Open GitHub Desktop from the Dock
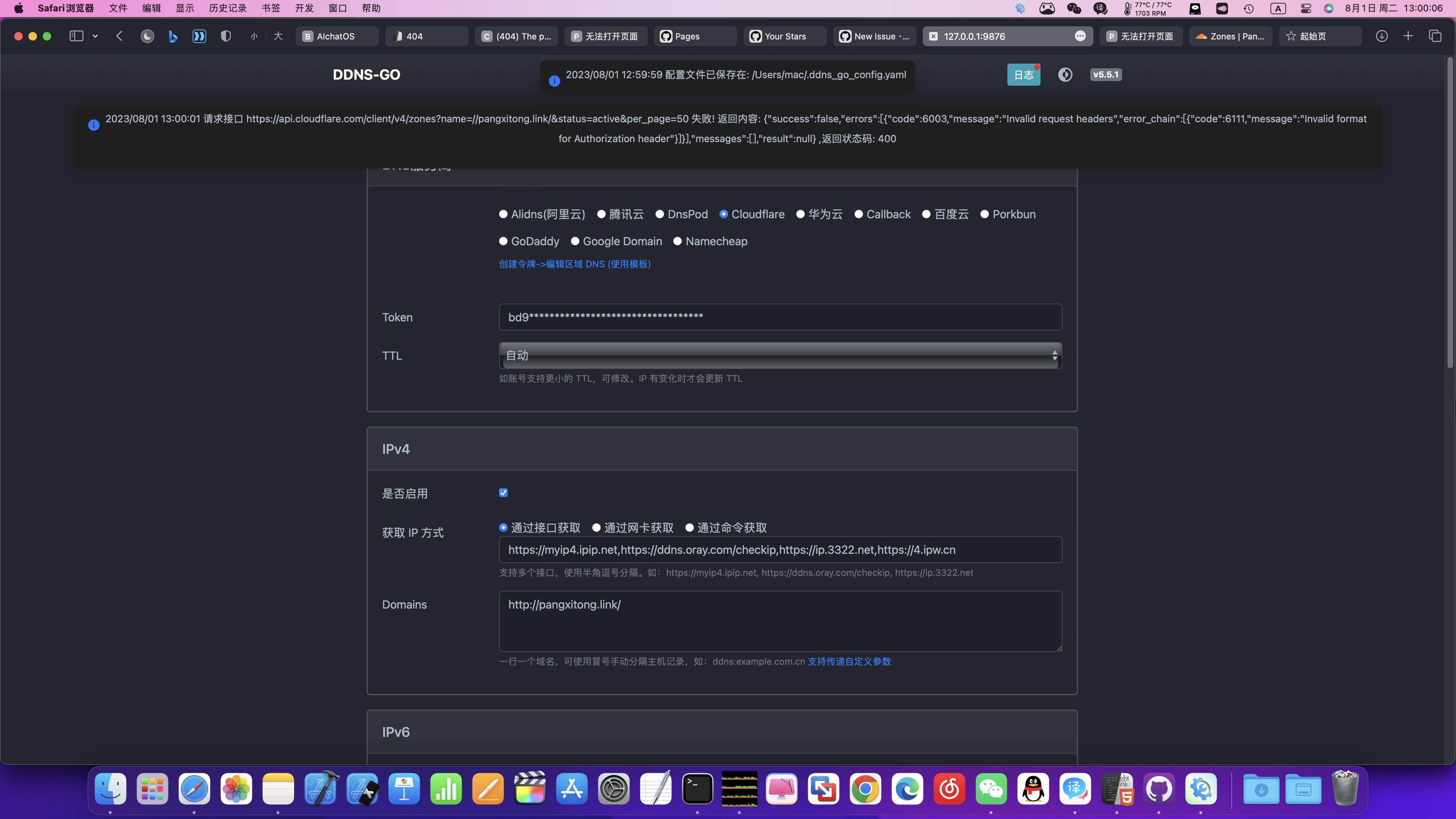Screen dimensions: 1456x819 coord(1159,789)
